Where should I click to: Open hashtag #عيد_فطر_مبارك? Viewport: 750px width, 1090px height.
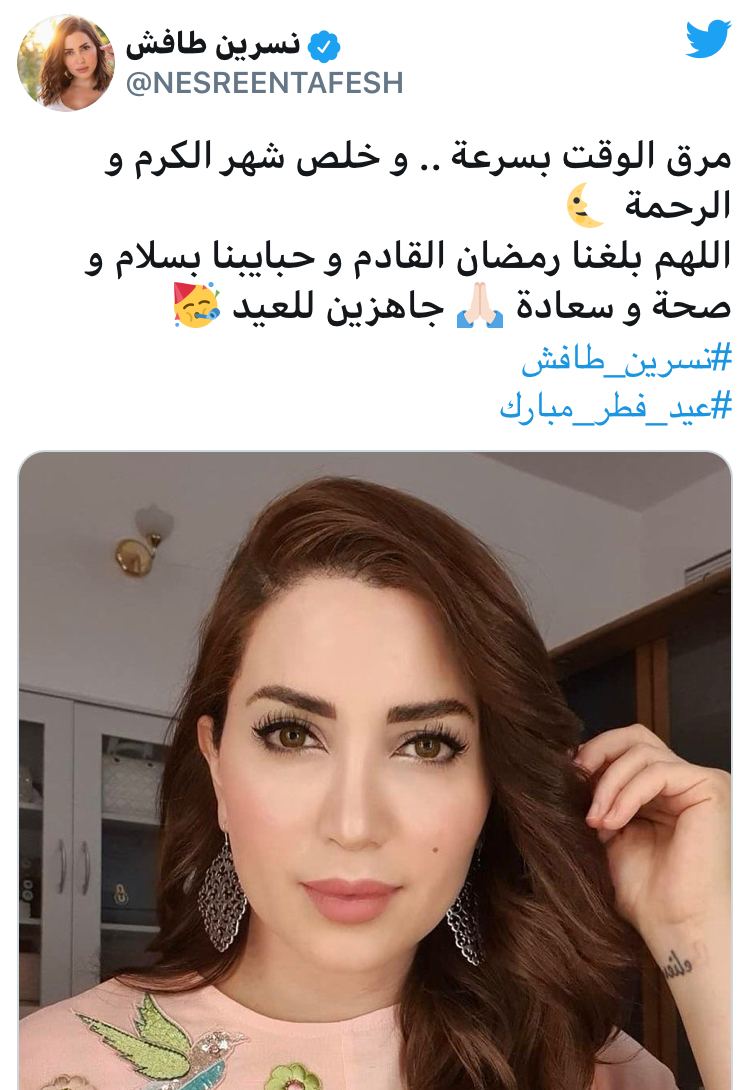click(616, 407)
